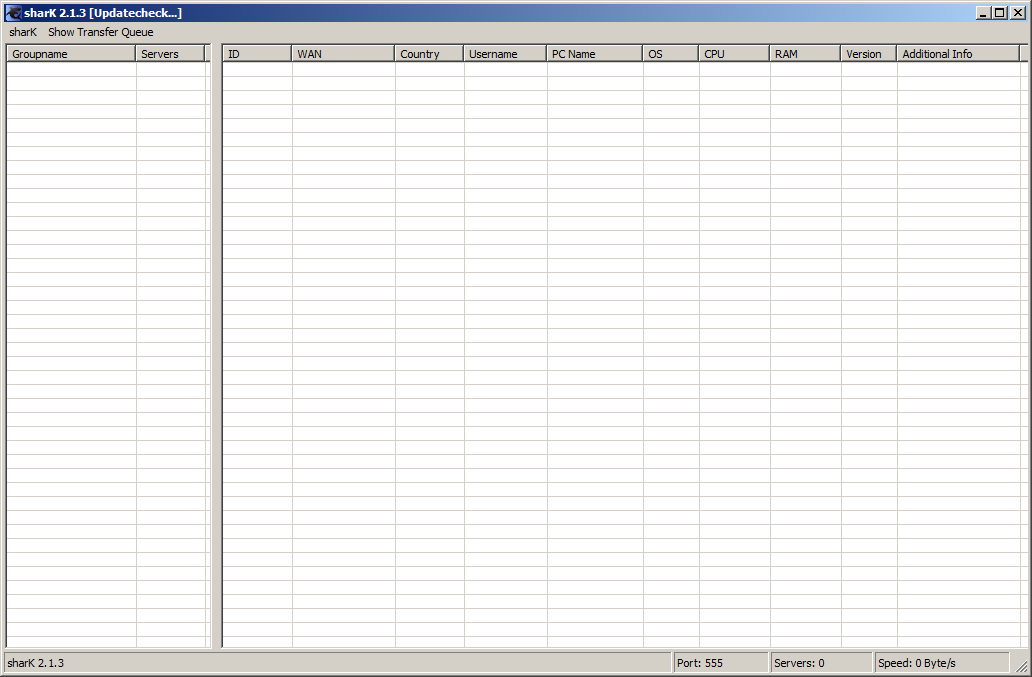Image resolution: width=1032 pixels, height=677 pixels.
Task: Sort by the OS column
Action: 670,54
